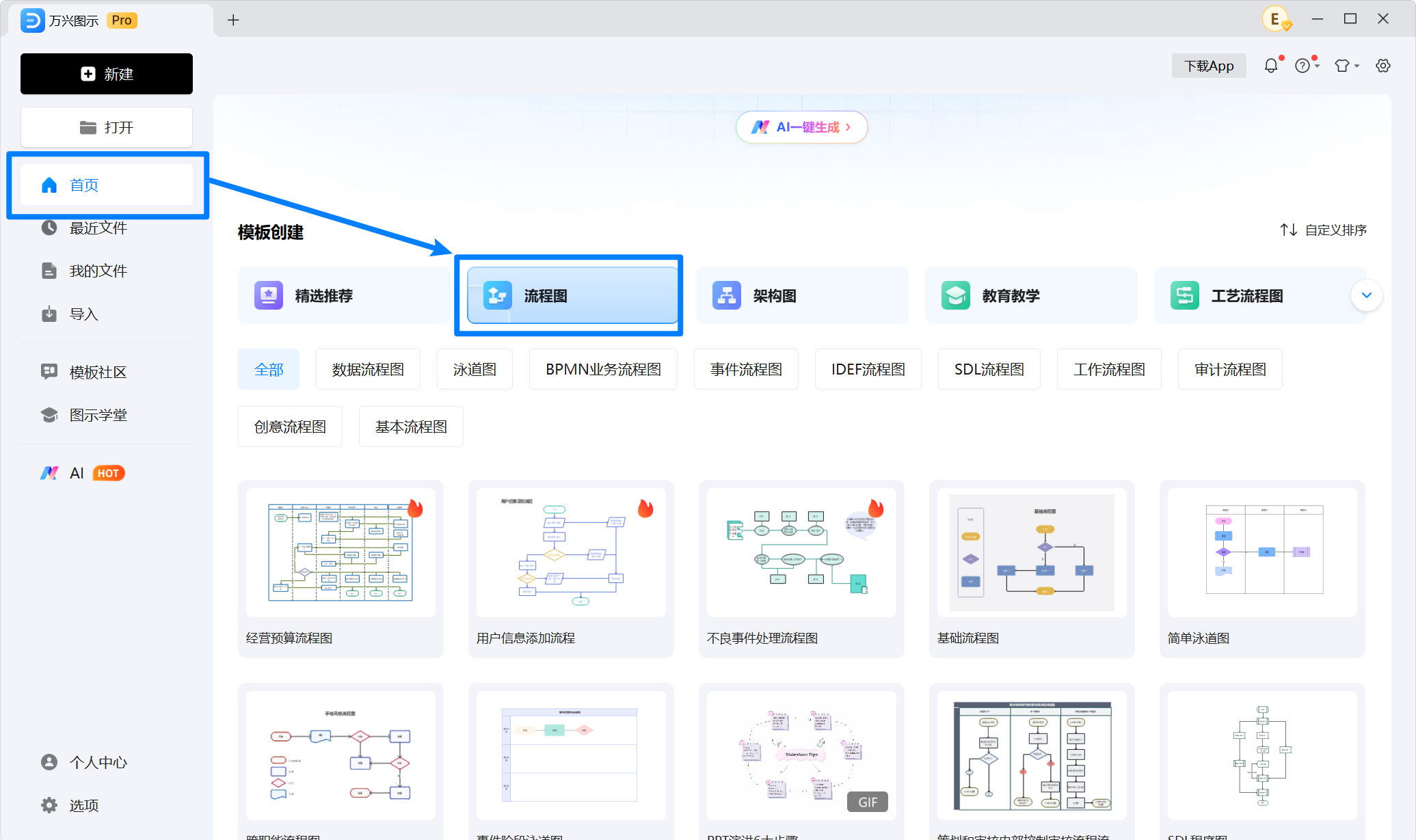Open the 基础流程图 template
This screenshot has height=840, width=1416.
(1032, 569)
